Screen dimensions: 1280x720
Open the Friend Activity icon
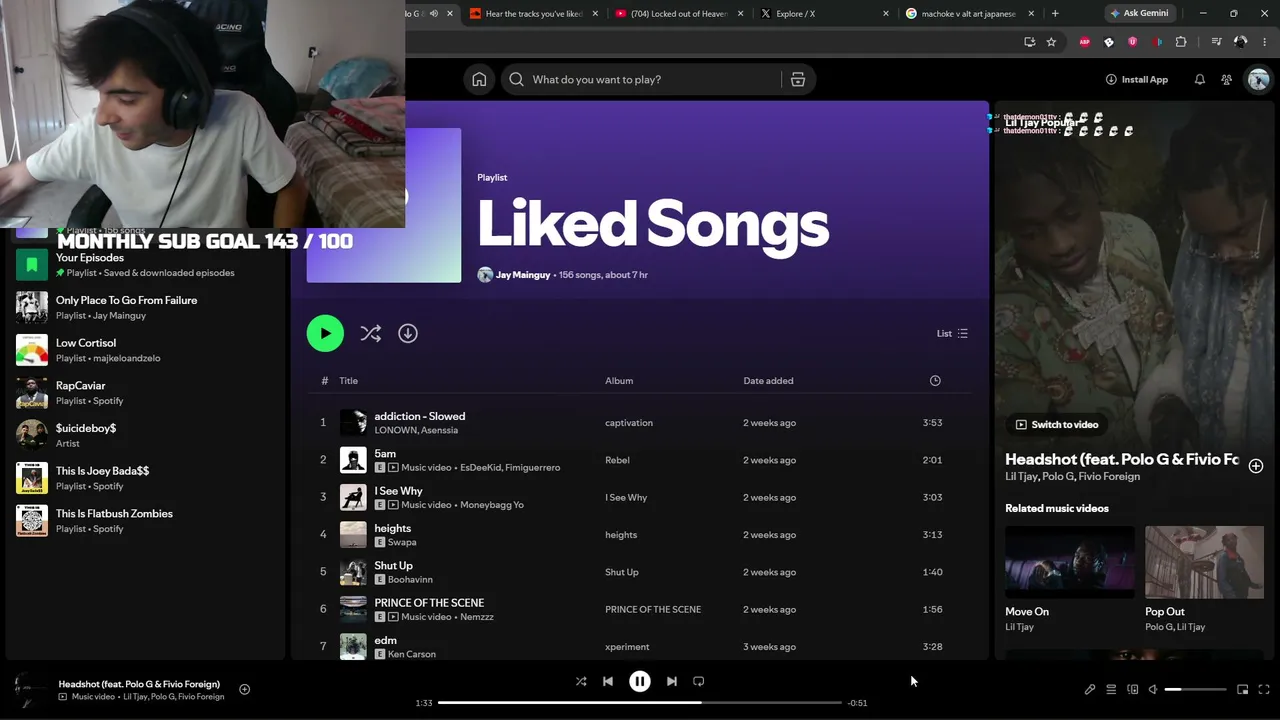[1227, 80]
